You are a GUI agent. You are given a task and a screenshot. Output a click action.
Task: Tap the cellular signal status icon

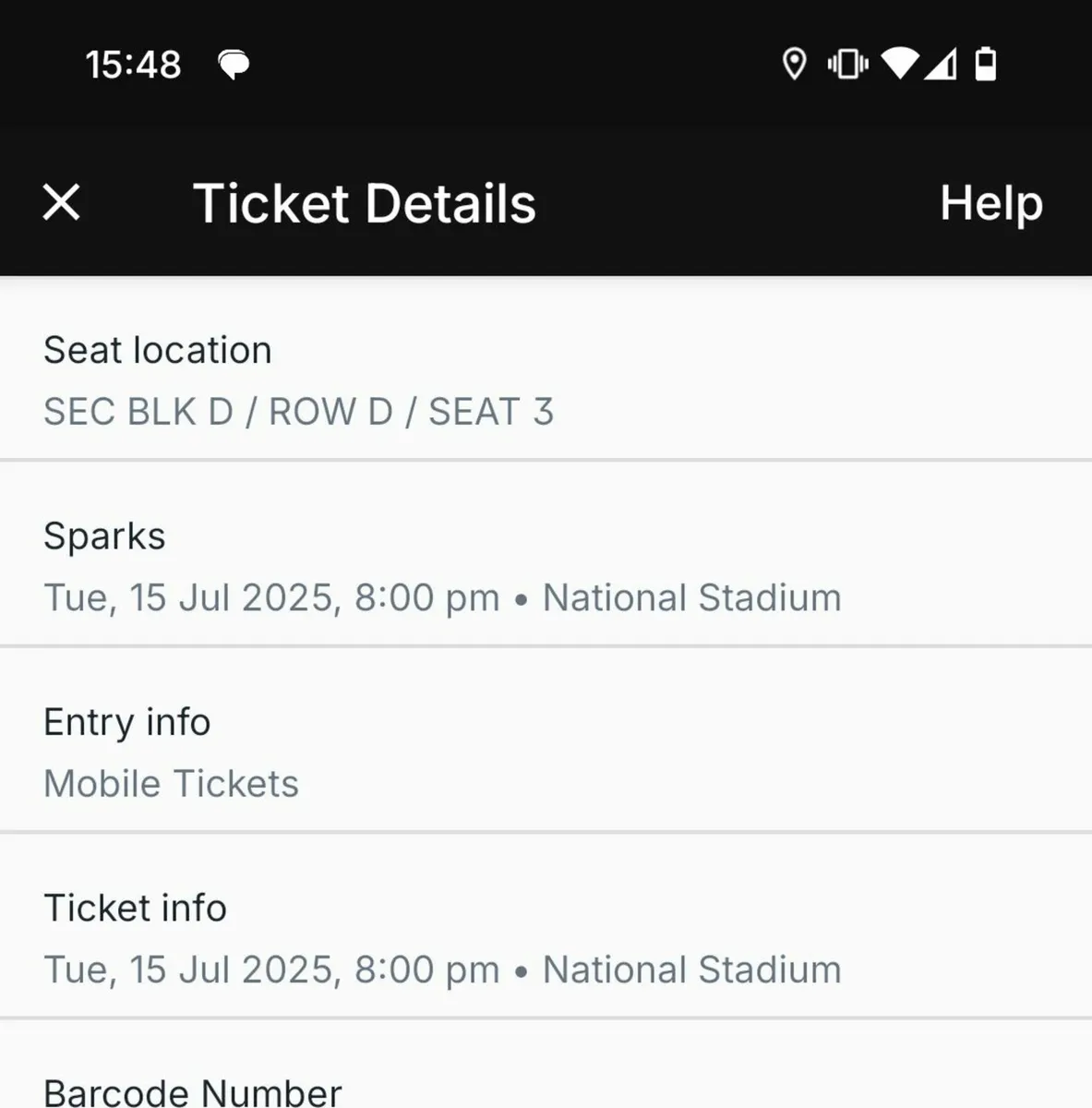click(941, 65)
